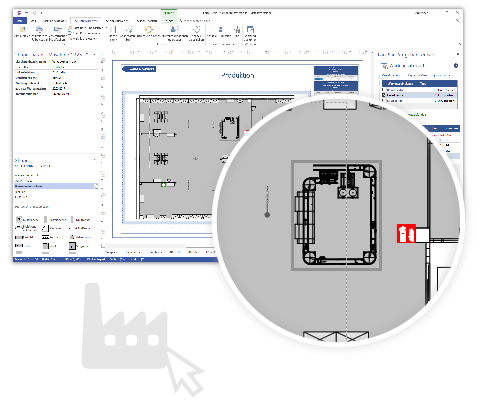Tick the checkbox on first right-panel table row
Screen dimensions: 480x400
[384, 90]
